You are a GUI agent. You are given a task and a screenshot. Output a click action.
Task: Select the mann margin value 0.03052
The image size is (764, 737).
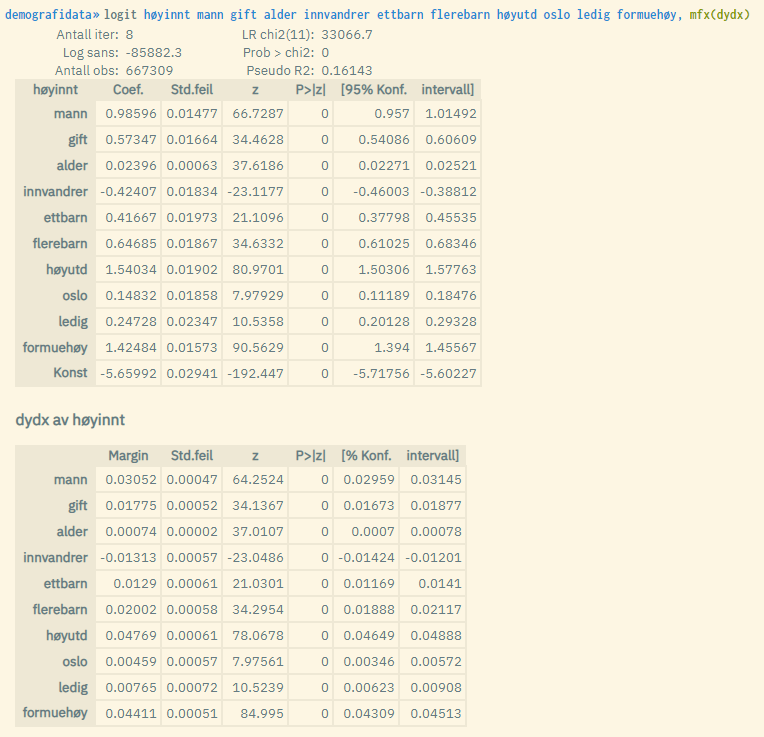(128, 480)
